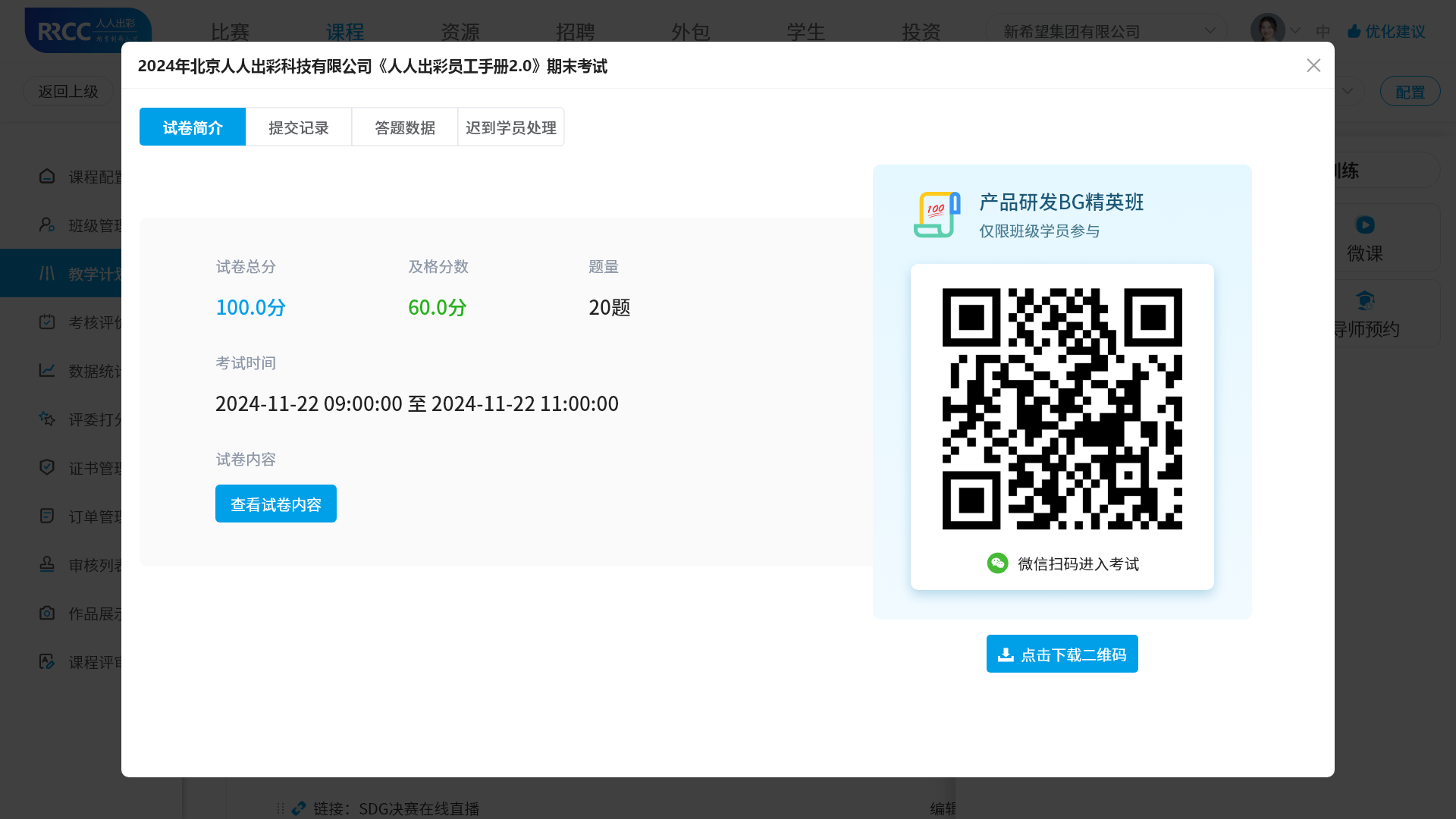Click the 证书管理 sidebar shield icon
1456x819 pixels.
click(47, 467)
